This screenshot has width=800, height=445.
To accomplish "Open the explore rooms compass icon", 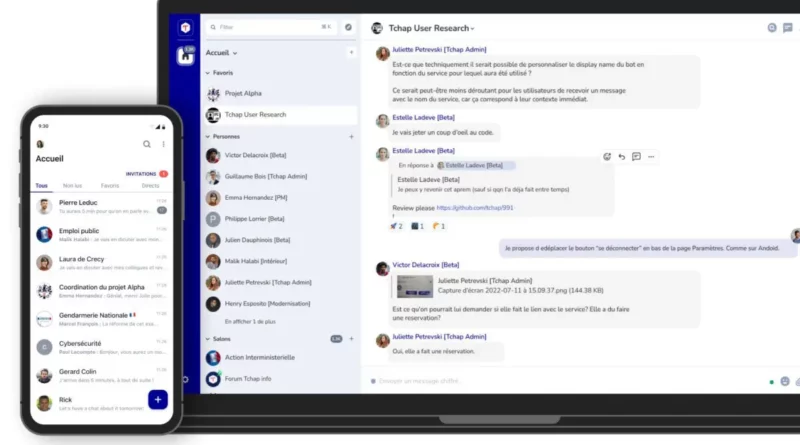I will tap(348, 27).
